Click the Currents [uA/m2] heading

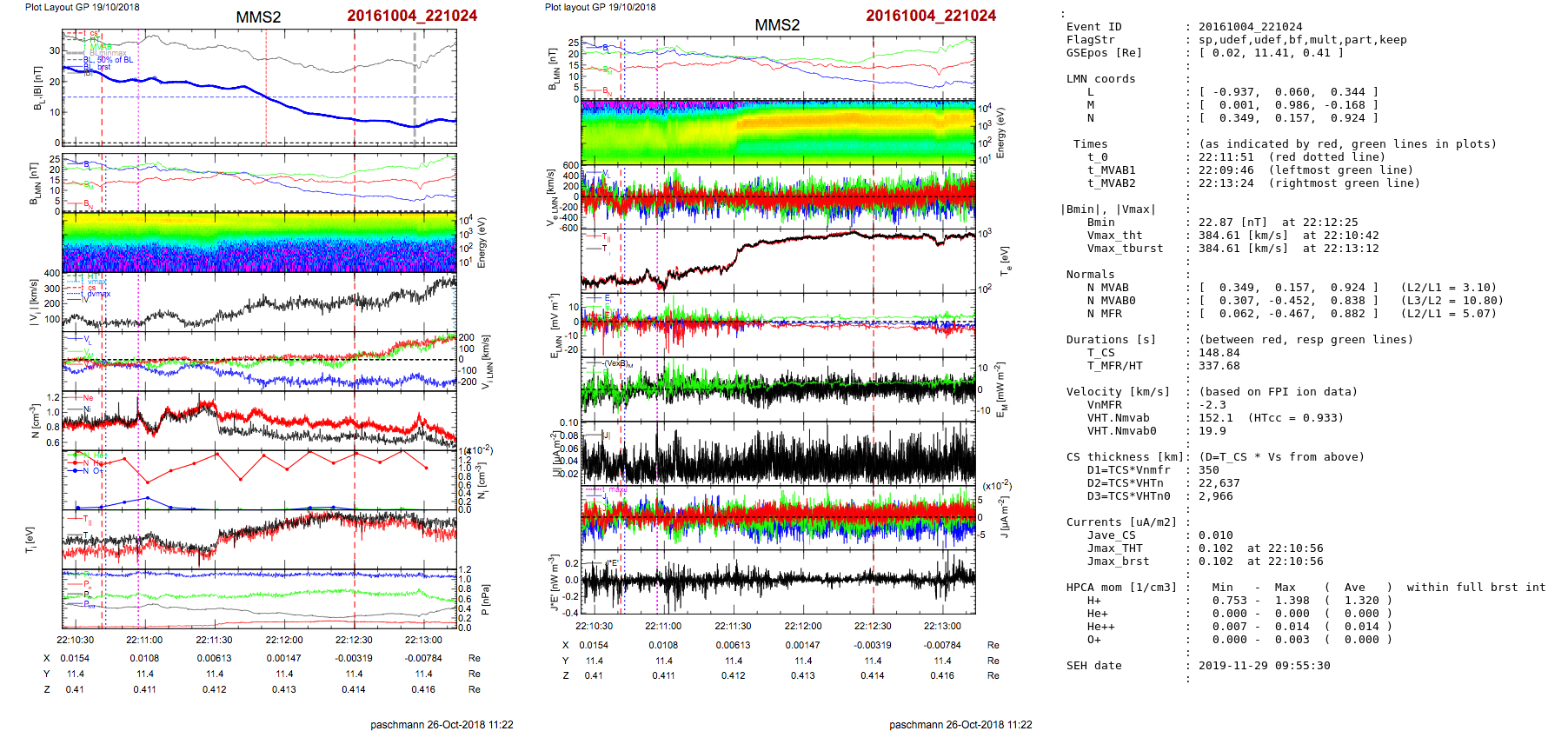pyautogui.click(x=1120, y=522)
